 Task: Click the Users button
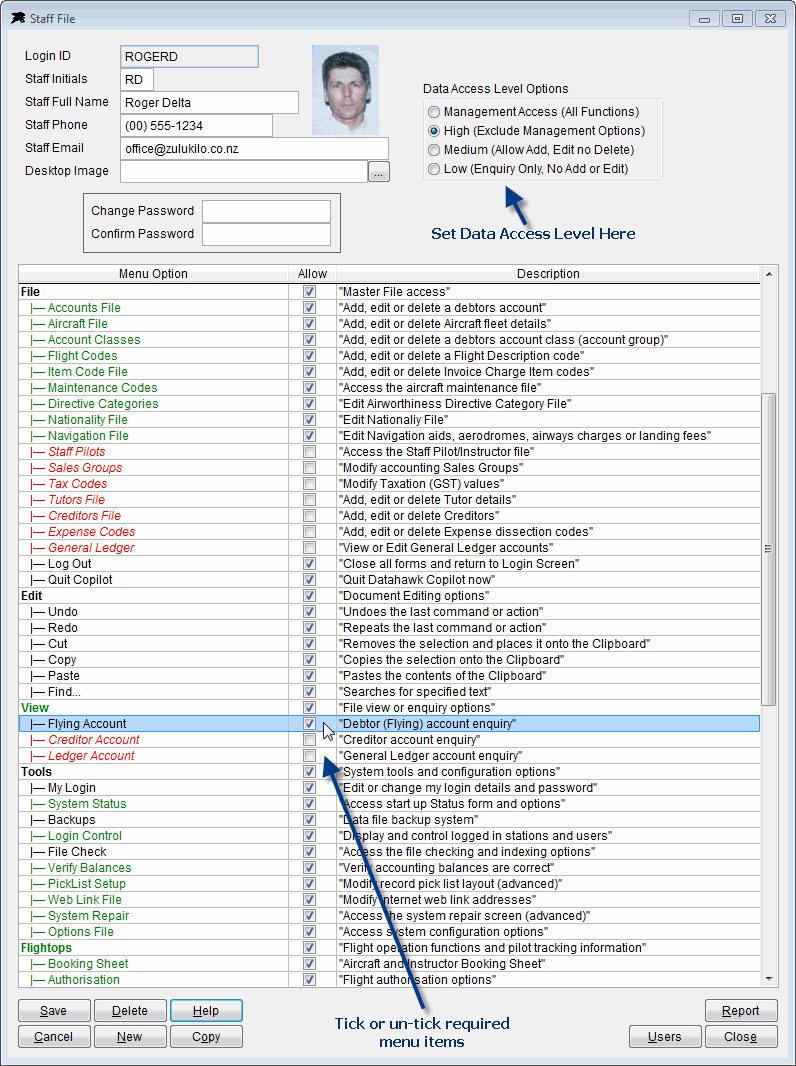click(x=665, y=1037)
